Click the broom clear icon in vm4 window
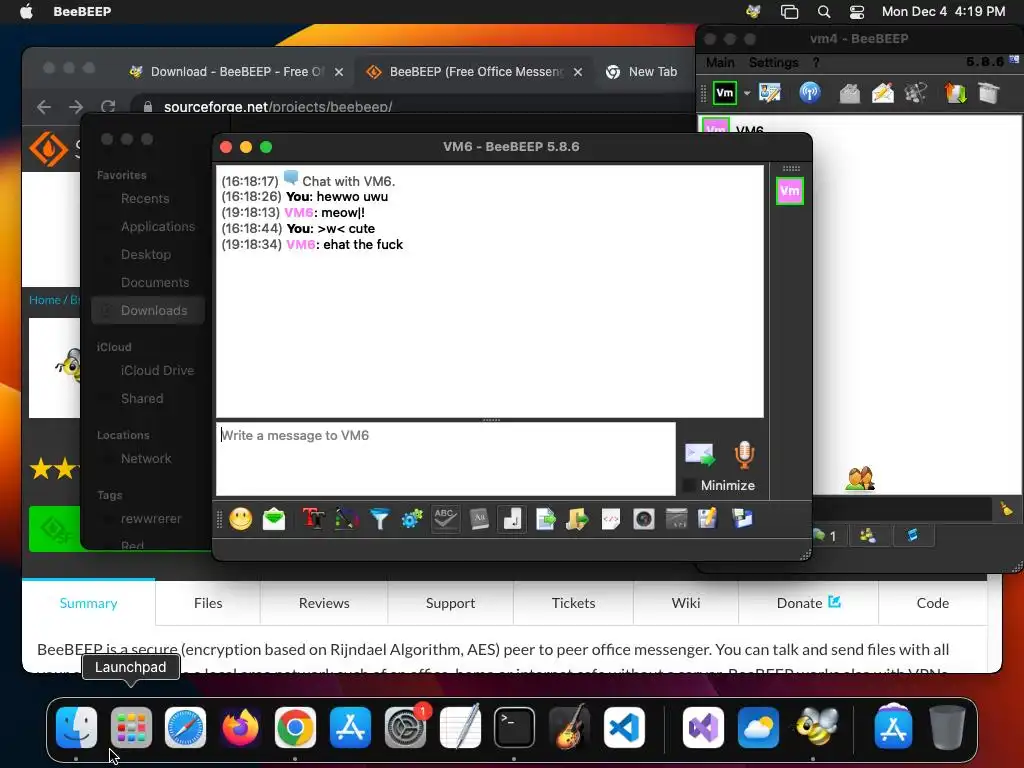Screen dimensions: 1024x768 click(1006, 509)
